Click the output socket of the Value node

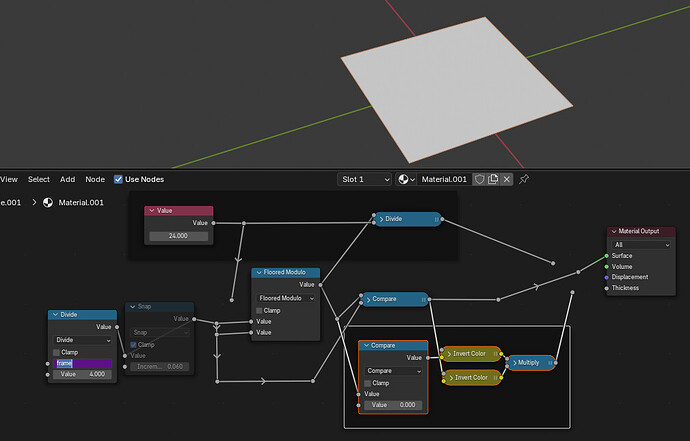[x=213, y=223]
